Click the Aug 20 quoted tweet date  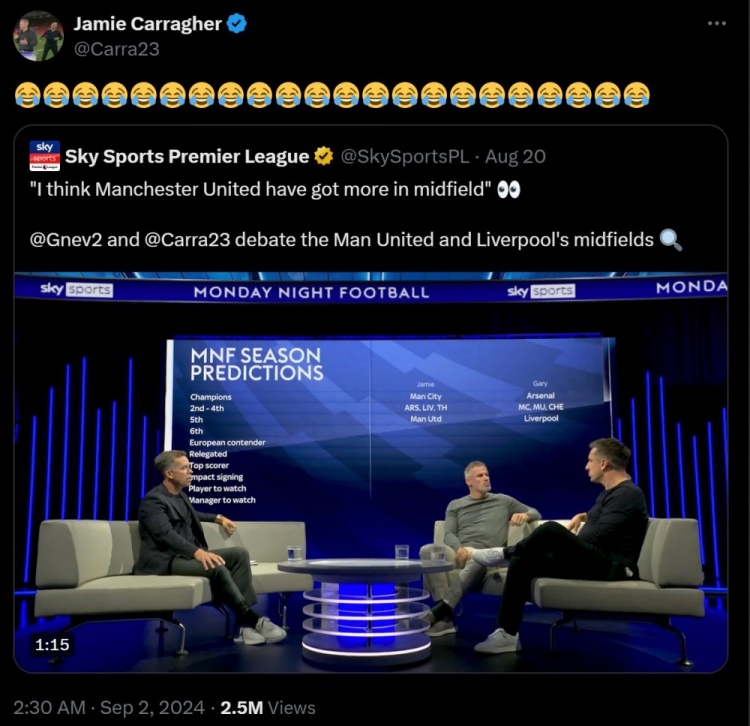515,156
